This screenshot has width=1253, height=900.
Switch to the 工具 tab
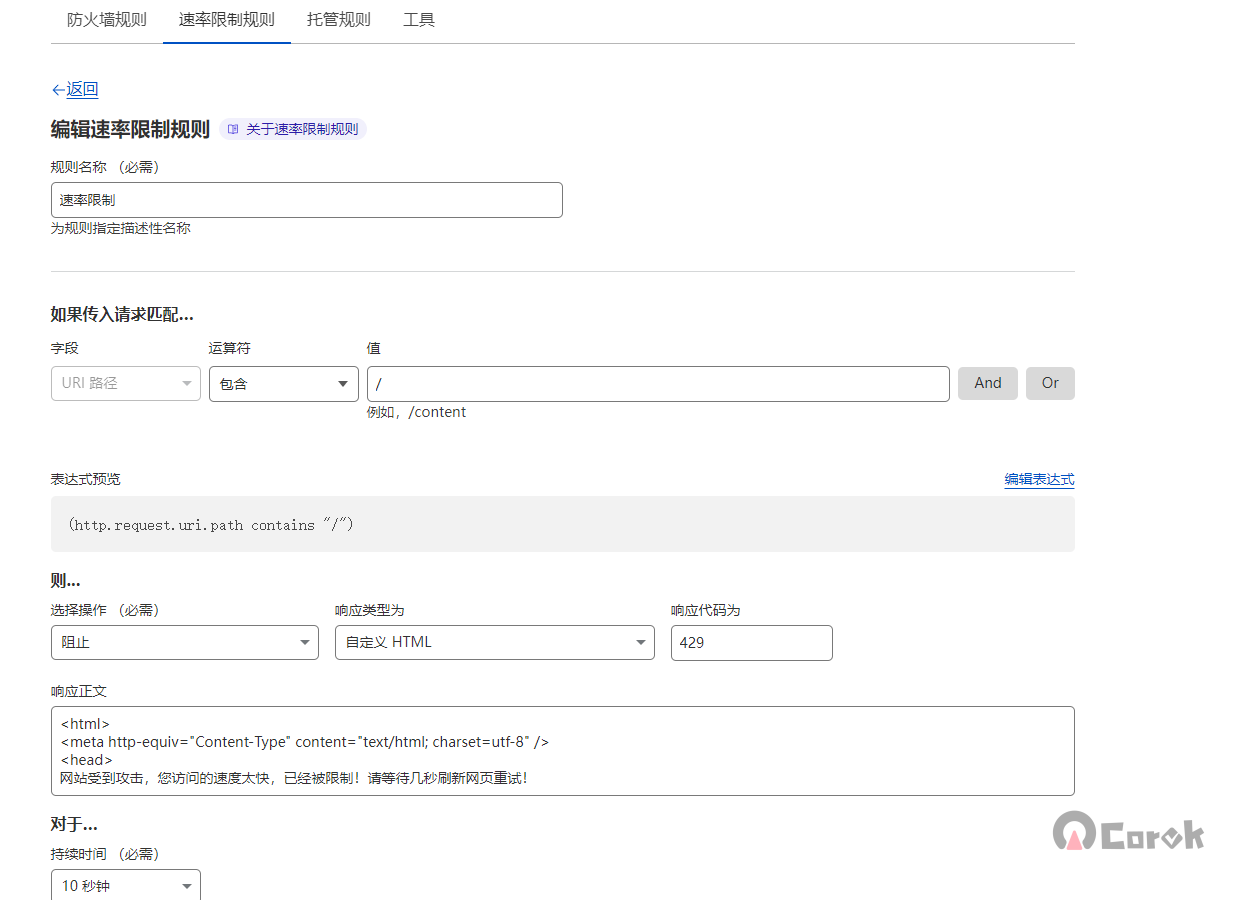418,20
